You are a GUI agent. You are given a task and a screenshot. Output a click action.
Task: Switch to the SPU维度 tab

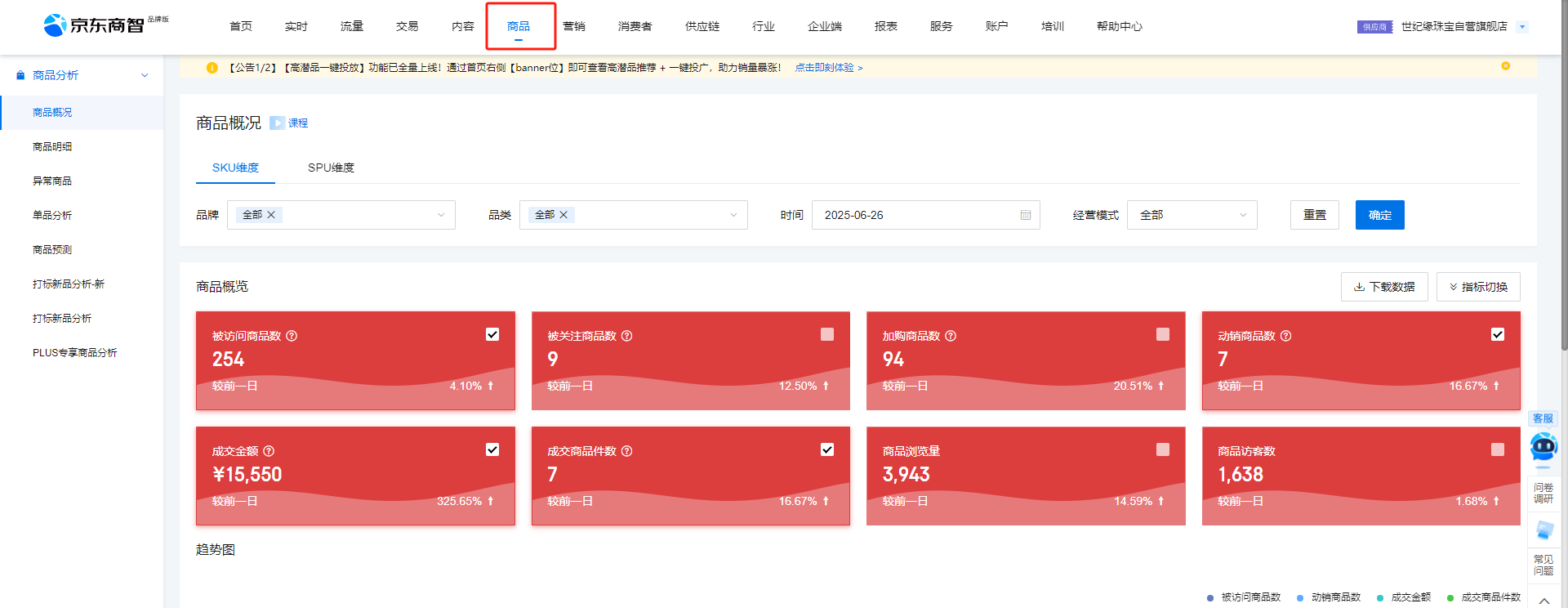(x=331, y=168)
